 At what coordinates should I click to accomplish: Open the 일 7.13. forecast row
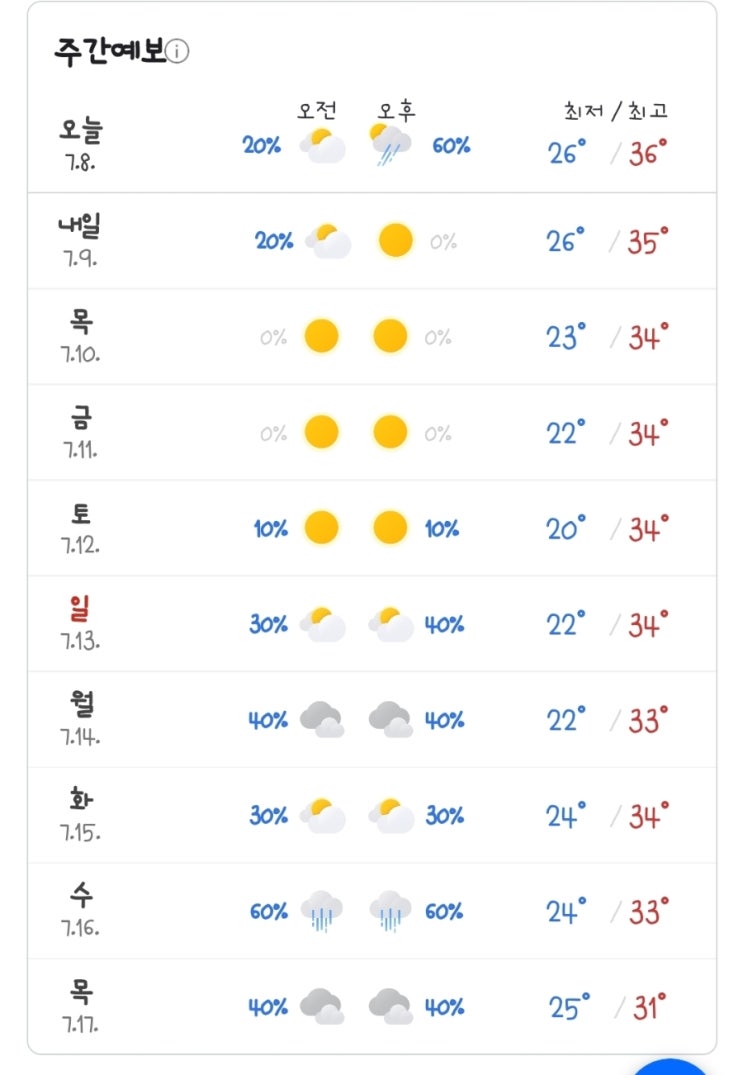point(372,624)
